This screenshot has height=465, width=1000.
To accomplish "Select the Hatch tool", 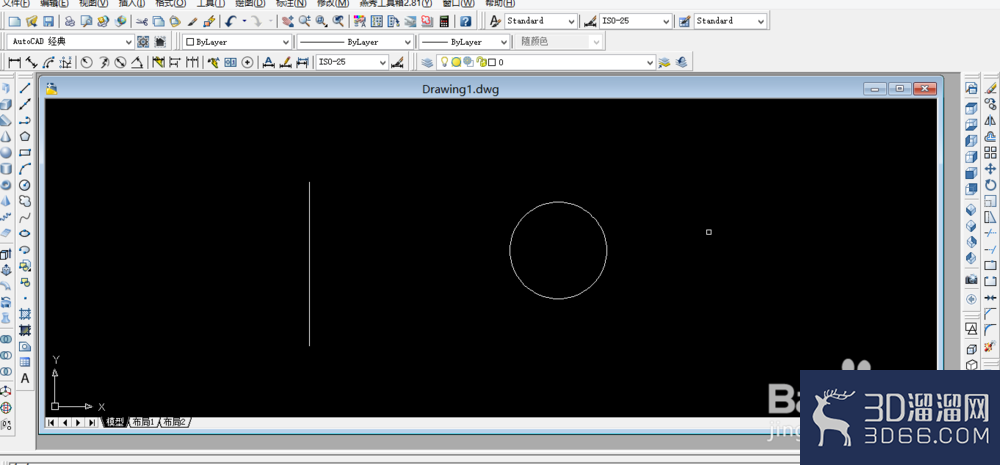I will tap(25, 314).
